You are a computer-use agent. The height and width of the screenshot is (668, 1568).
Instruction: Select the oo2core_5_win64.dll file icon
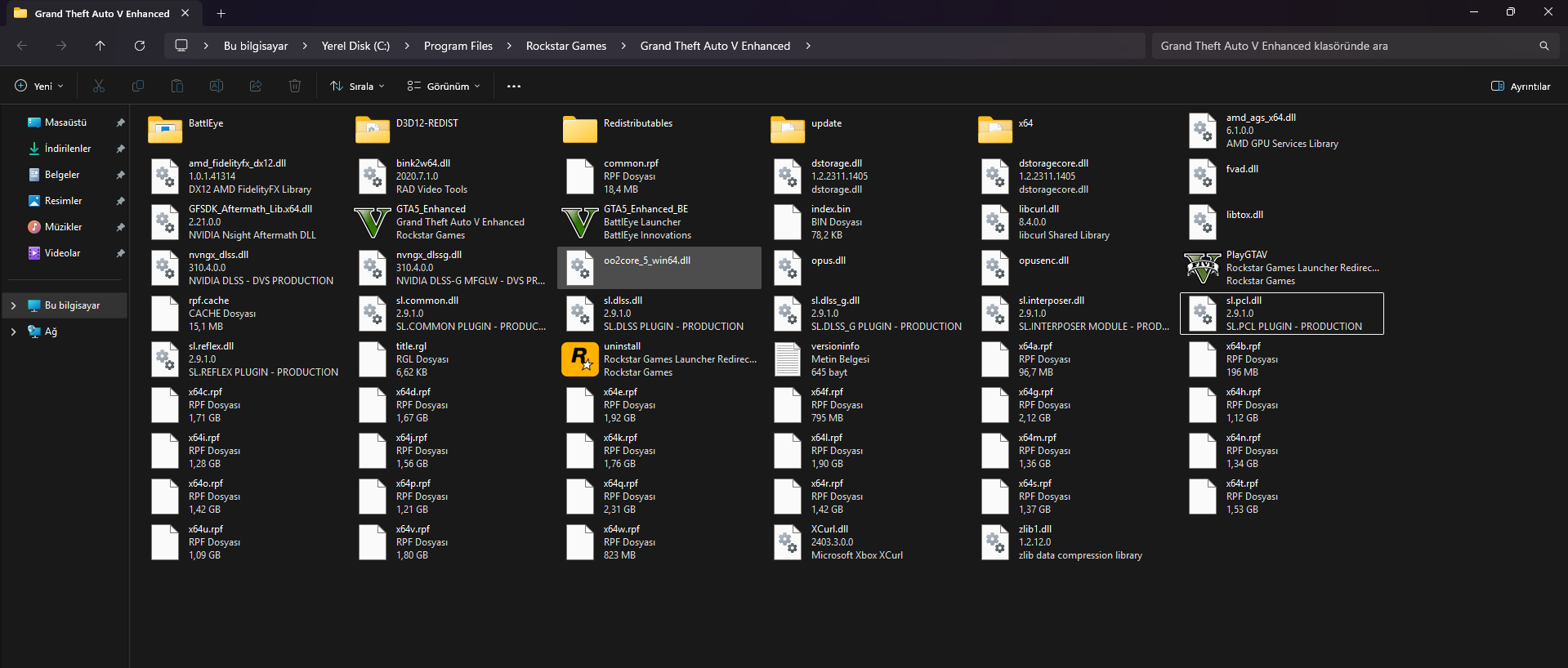580,268
